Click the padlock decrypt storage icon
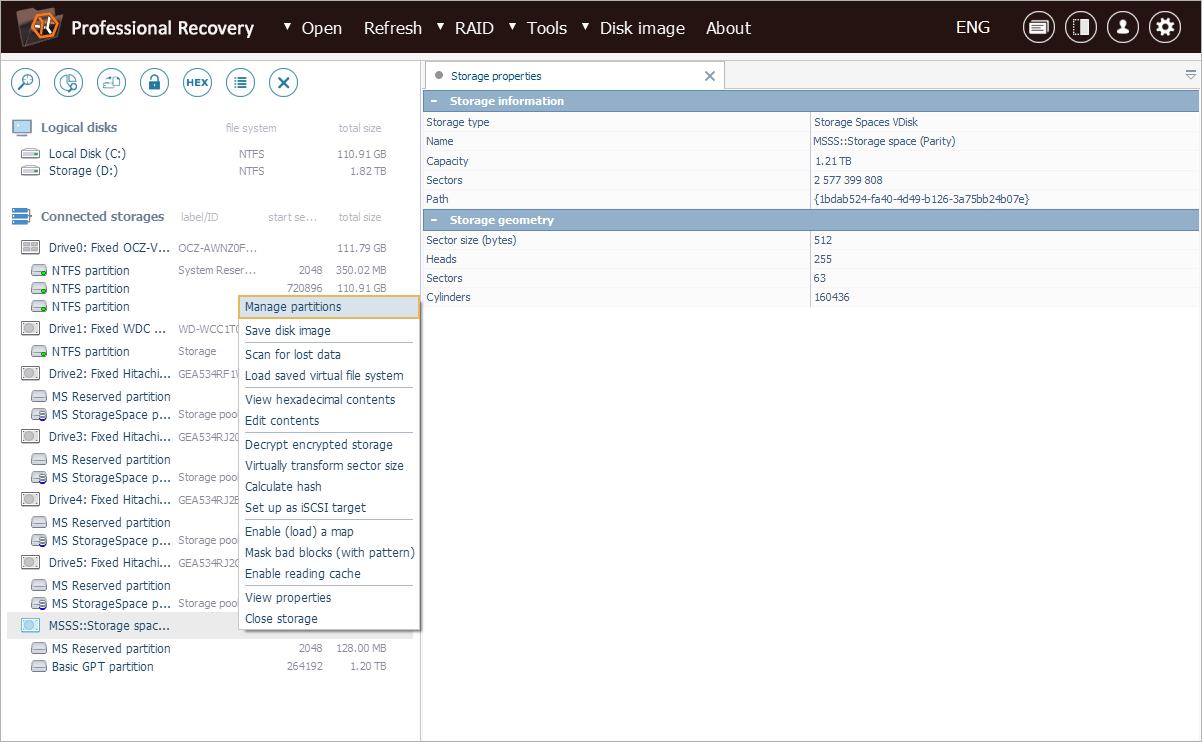 pyautogui.click(x=154, y=83)
